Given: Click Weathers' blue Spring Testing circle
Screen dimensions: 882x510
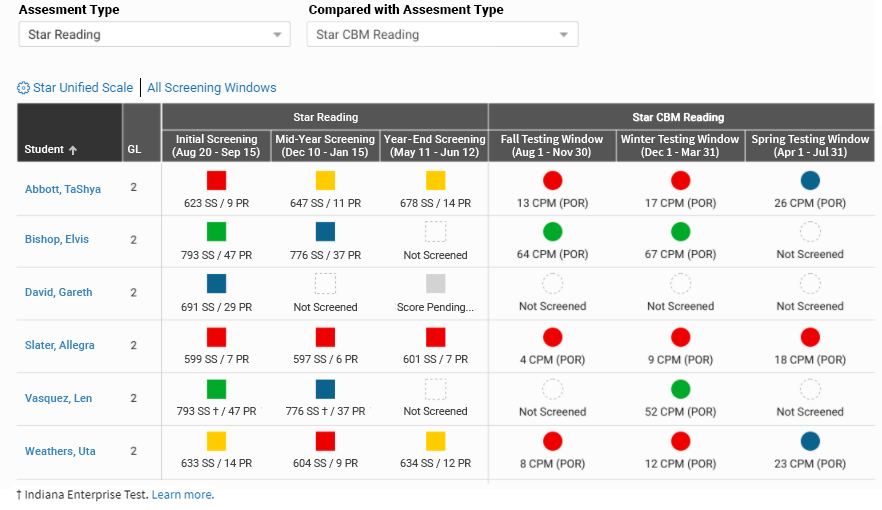Looking at the screenshot, I should (x=810, y=441).
